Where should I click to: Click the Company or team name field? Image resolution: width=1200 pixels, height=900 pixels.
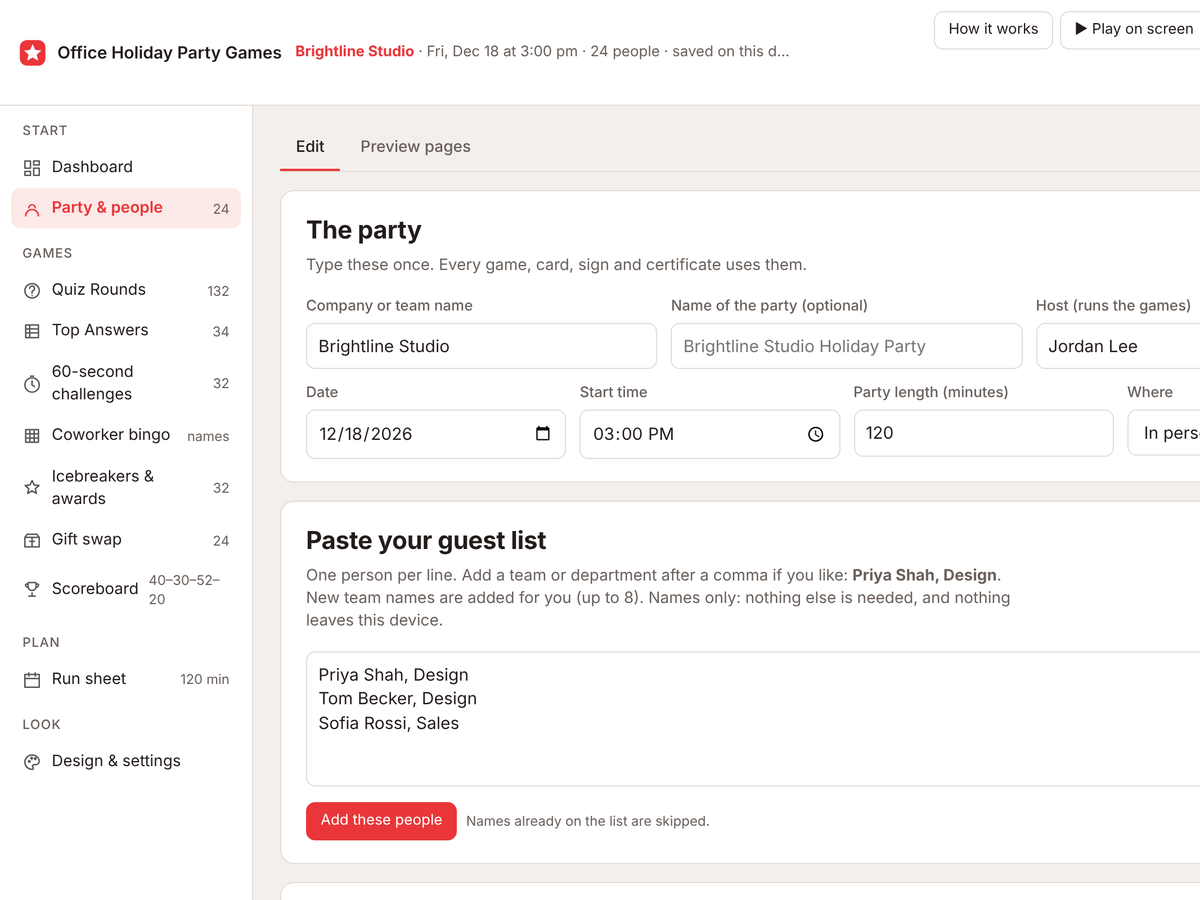pos(481,346)
